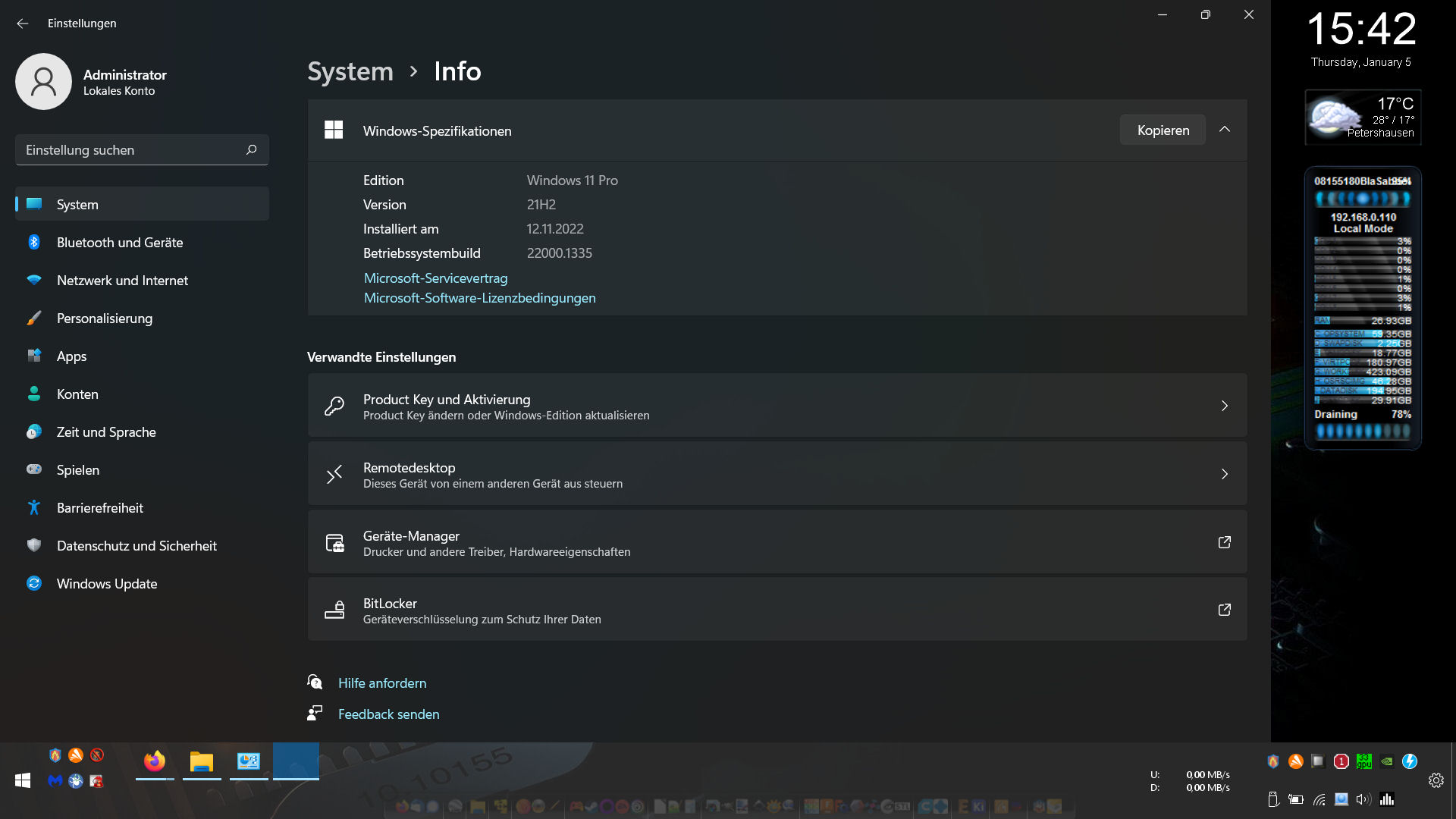1456x819 pixels.
Task: Click the Windows Update sync icon
Action: click(34, 583)
